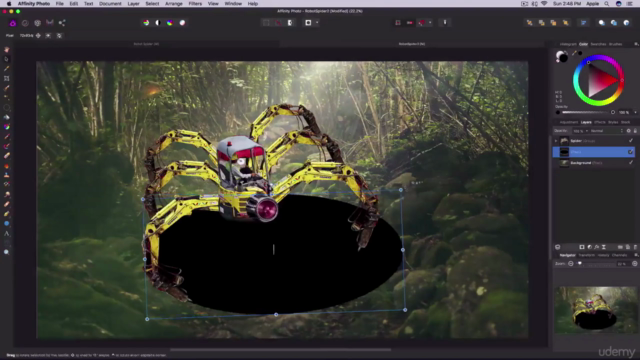Screen dimensions: 640x360
Task: Add a mask layer from Layers panel
Action: point(582,247)
